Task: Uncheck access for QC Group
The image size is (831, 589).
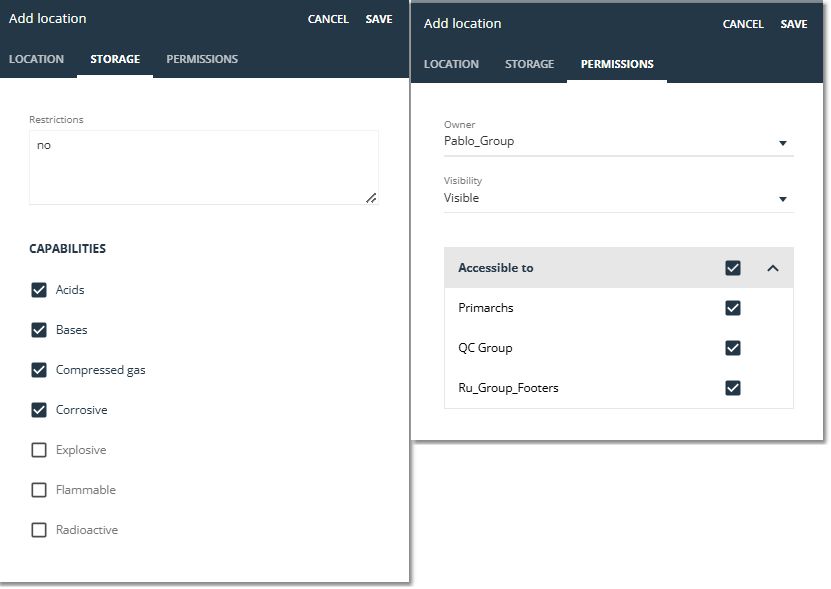Action: 733,348
